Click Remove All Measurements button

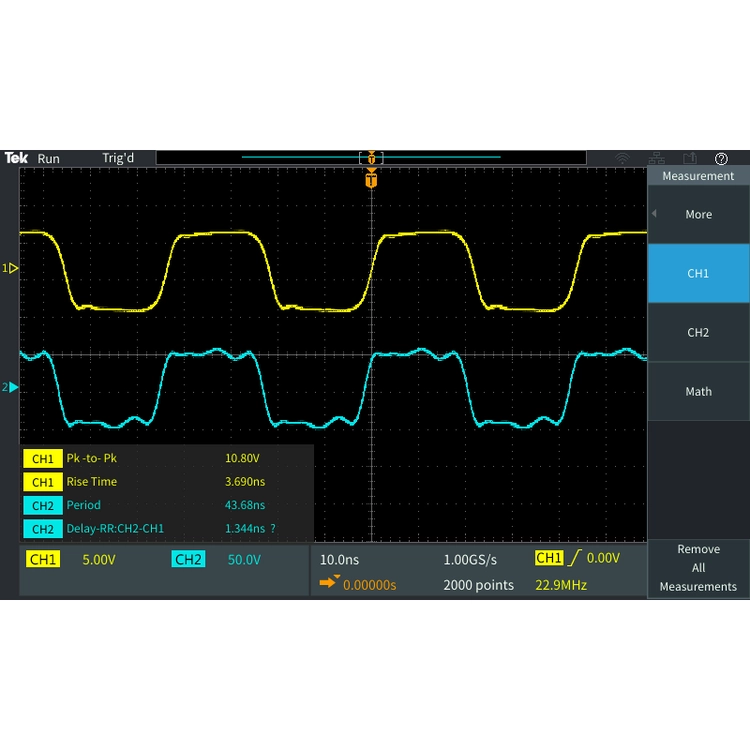[698, 568]
